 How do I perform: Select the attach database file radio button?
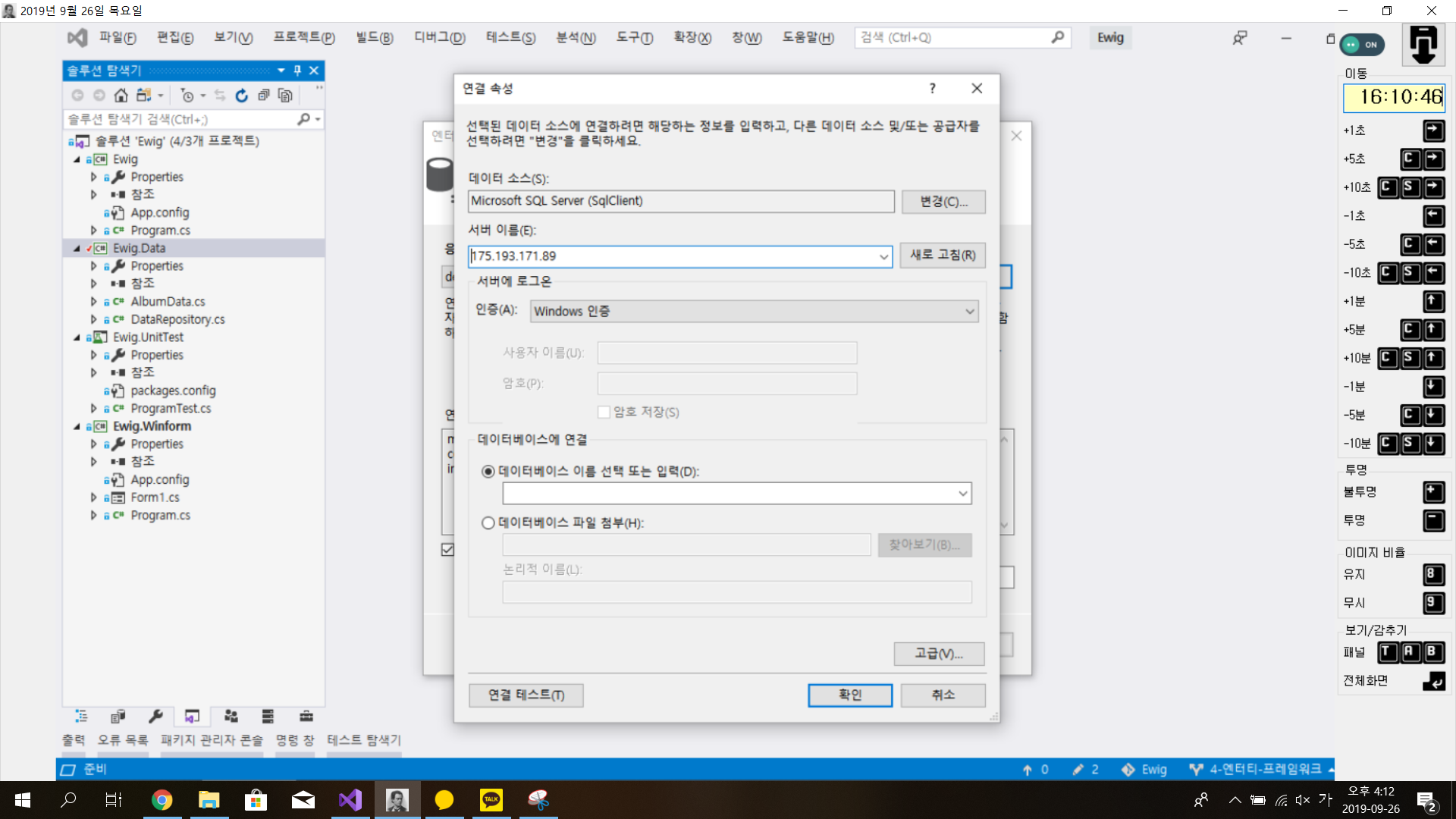(x=488, y=523)
